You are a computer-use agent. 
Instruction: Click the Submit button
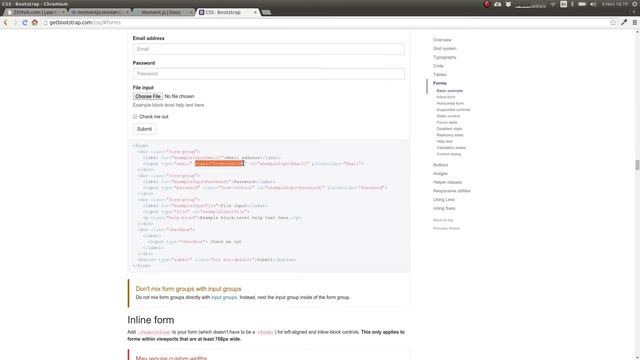pyautogui.click(x=144, y=129)
